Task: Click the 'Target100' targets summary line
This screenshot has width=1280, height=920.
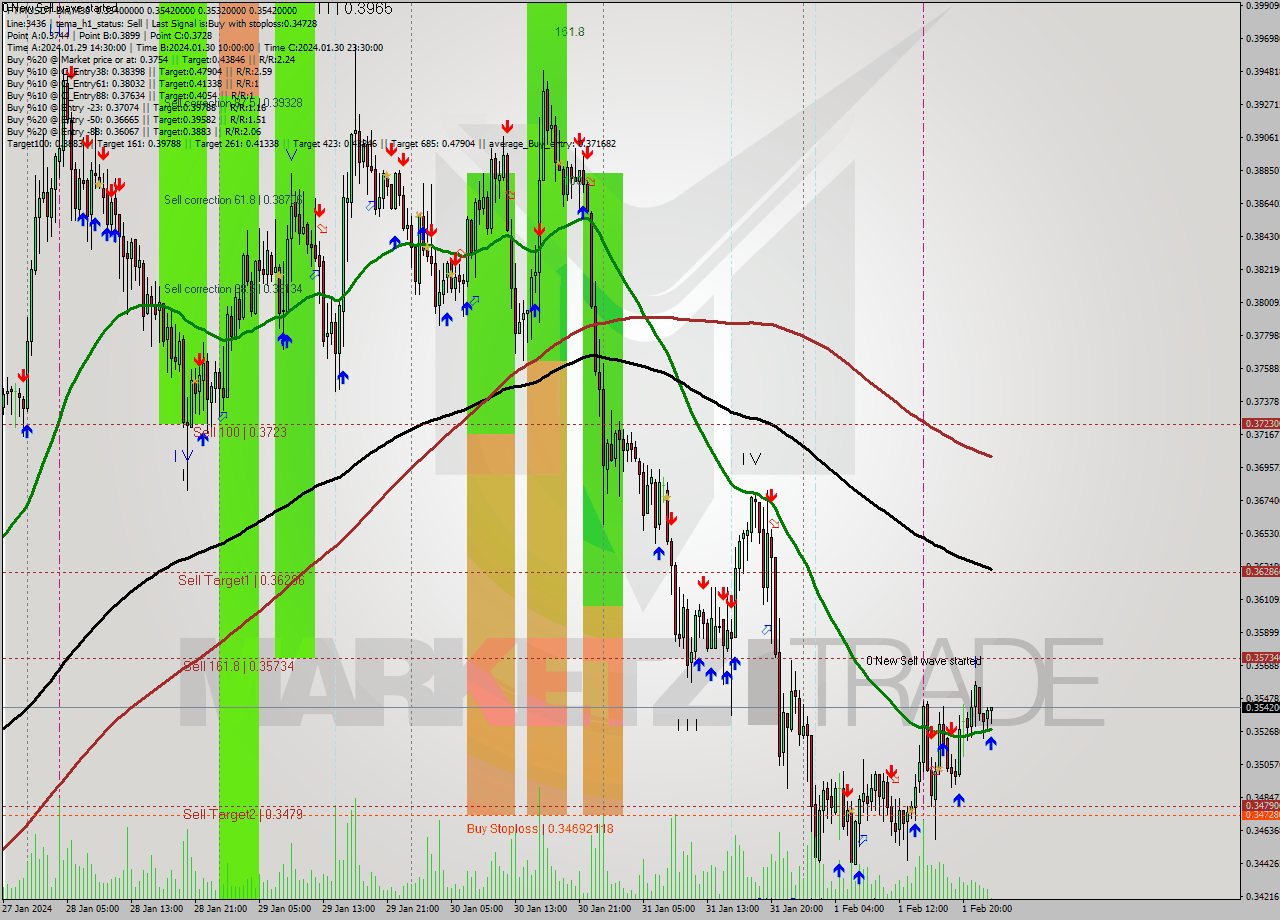Action: coord(311,144)
